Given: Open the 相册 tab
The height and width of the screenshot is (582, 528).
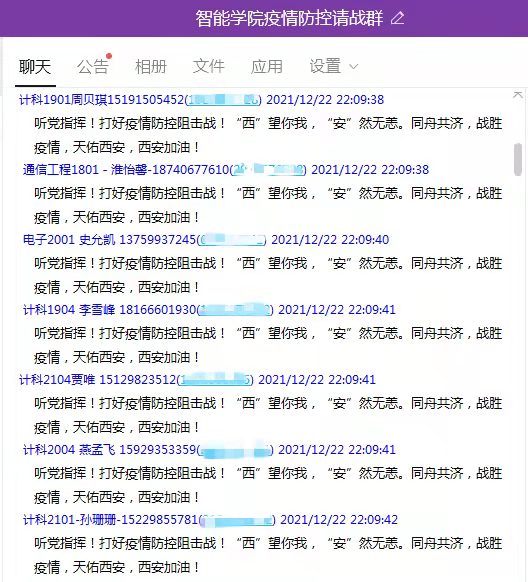Looking at the screenshot, I should (151, 67).
